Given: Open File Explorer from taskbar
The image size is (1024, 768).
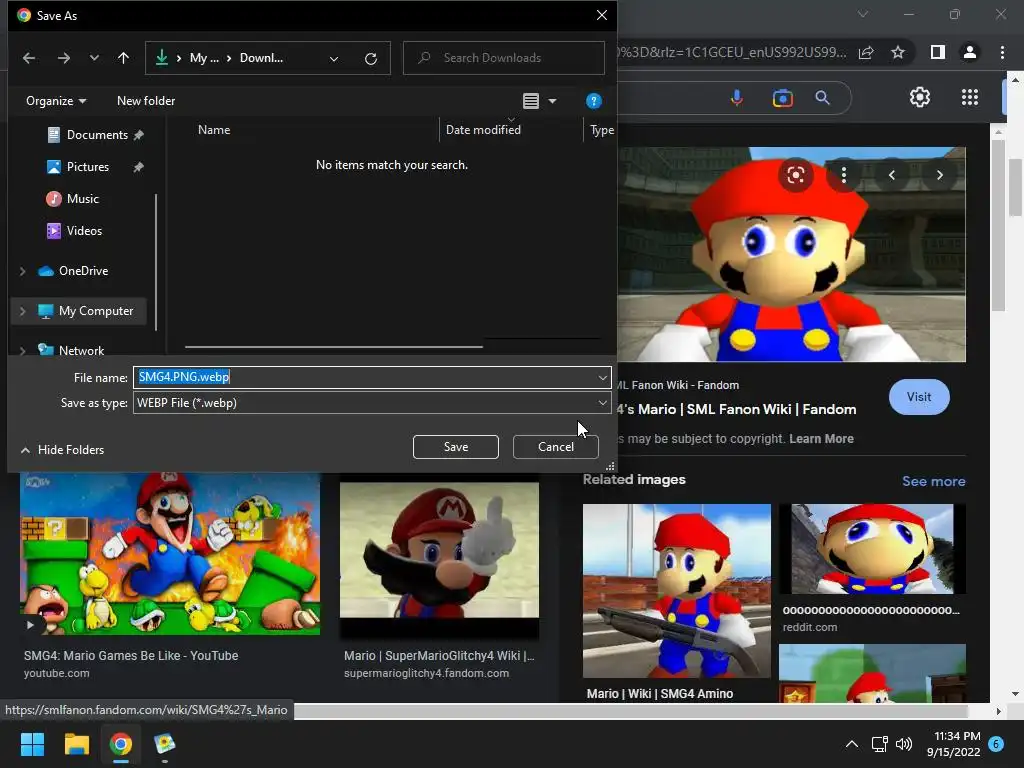Looking at the screenshot, I should pyautogui.click(x=76, y=744).
